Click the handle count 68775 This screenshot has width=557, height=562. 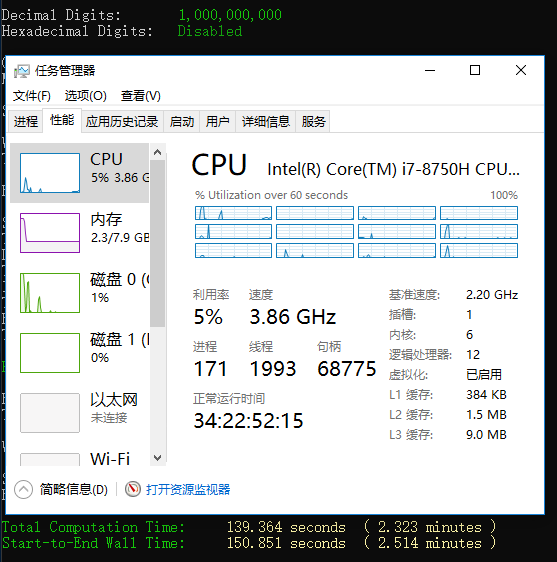347,369
